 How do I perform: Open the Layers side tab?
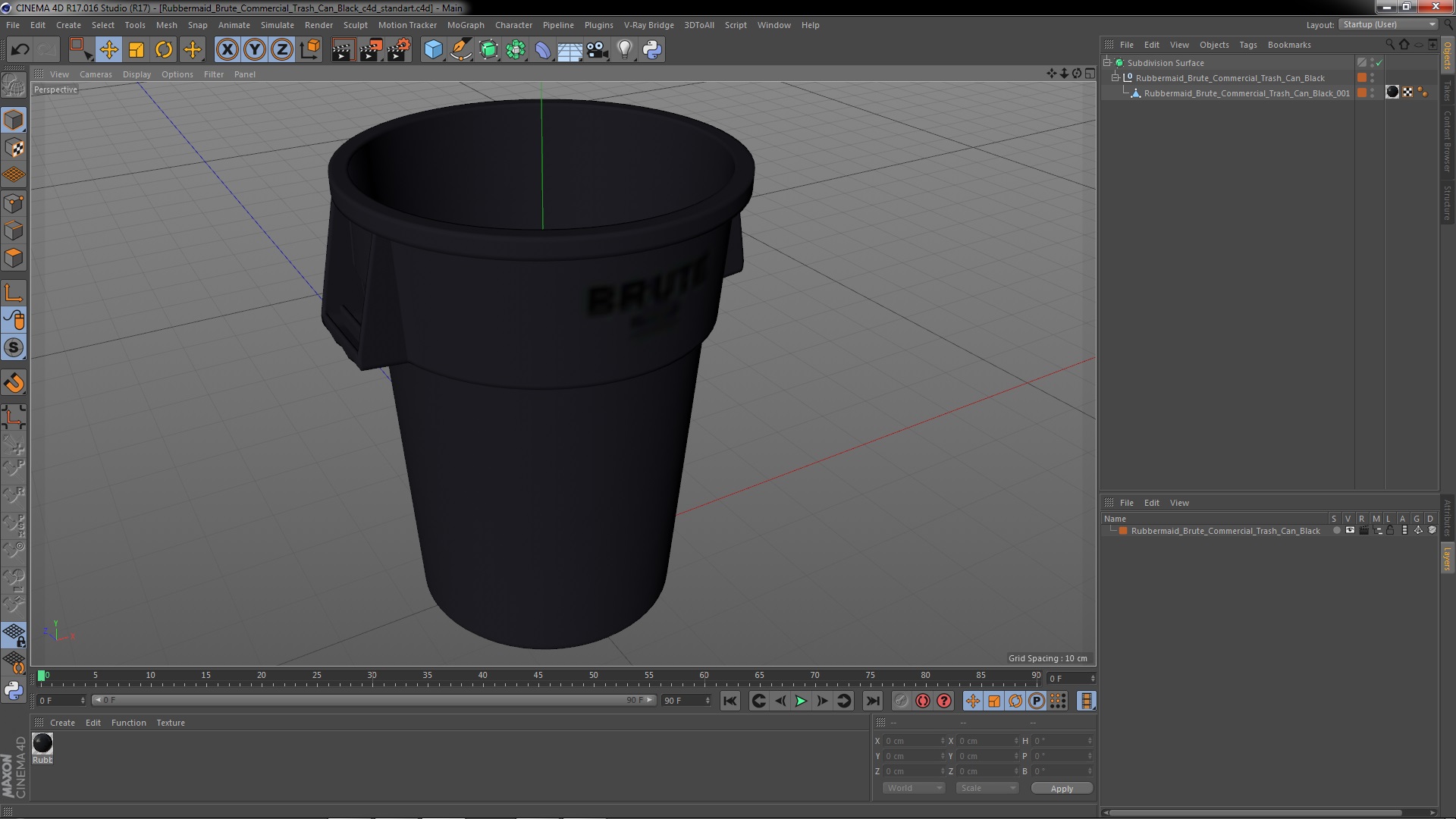click(x=1448, y=559)
